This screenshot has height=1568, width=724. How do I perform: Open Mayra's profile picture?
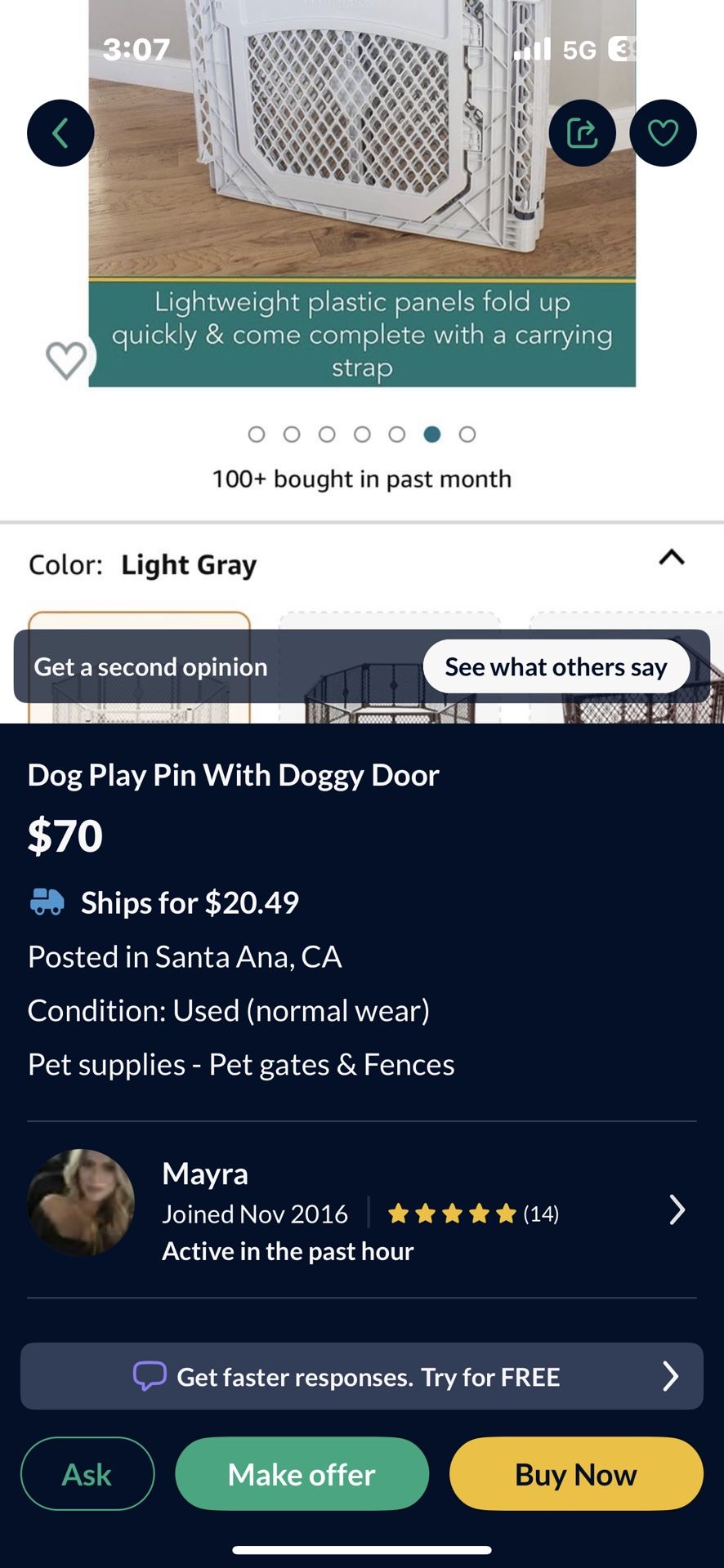(81, 1202)
